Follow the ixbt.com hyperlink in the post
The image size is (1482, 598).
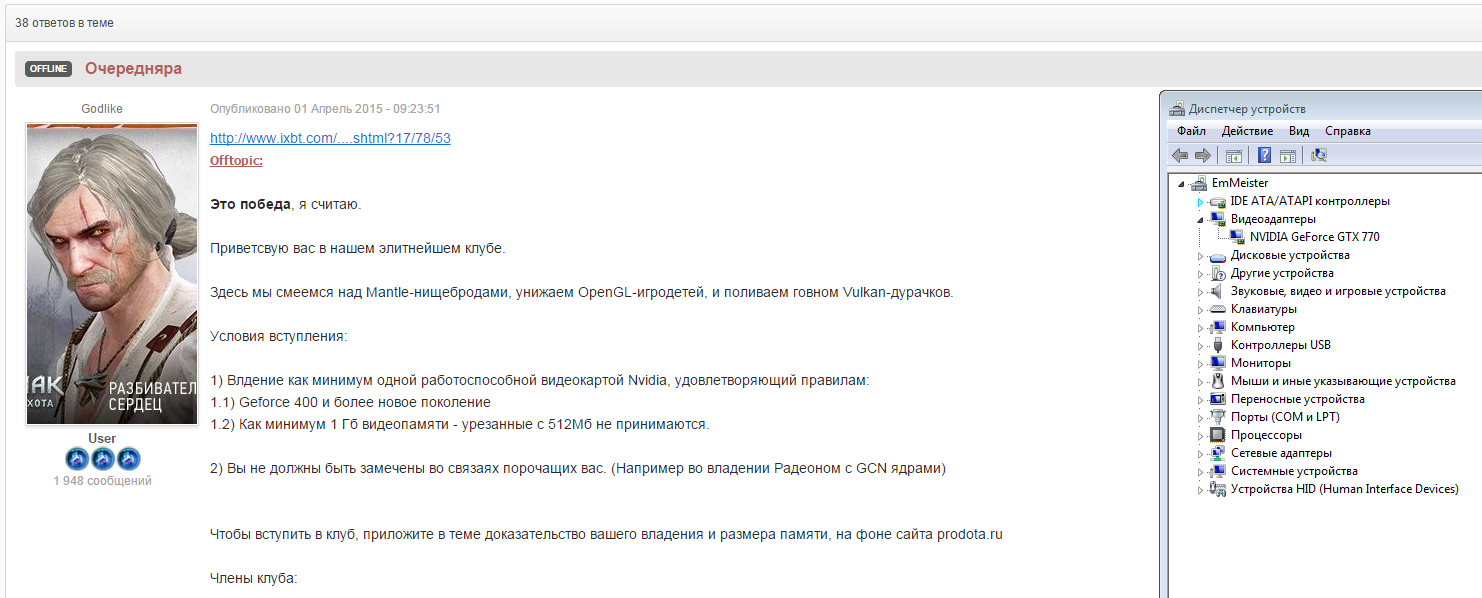329,138
